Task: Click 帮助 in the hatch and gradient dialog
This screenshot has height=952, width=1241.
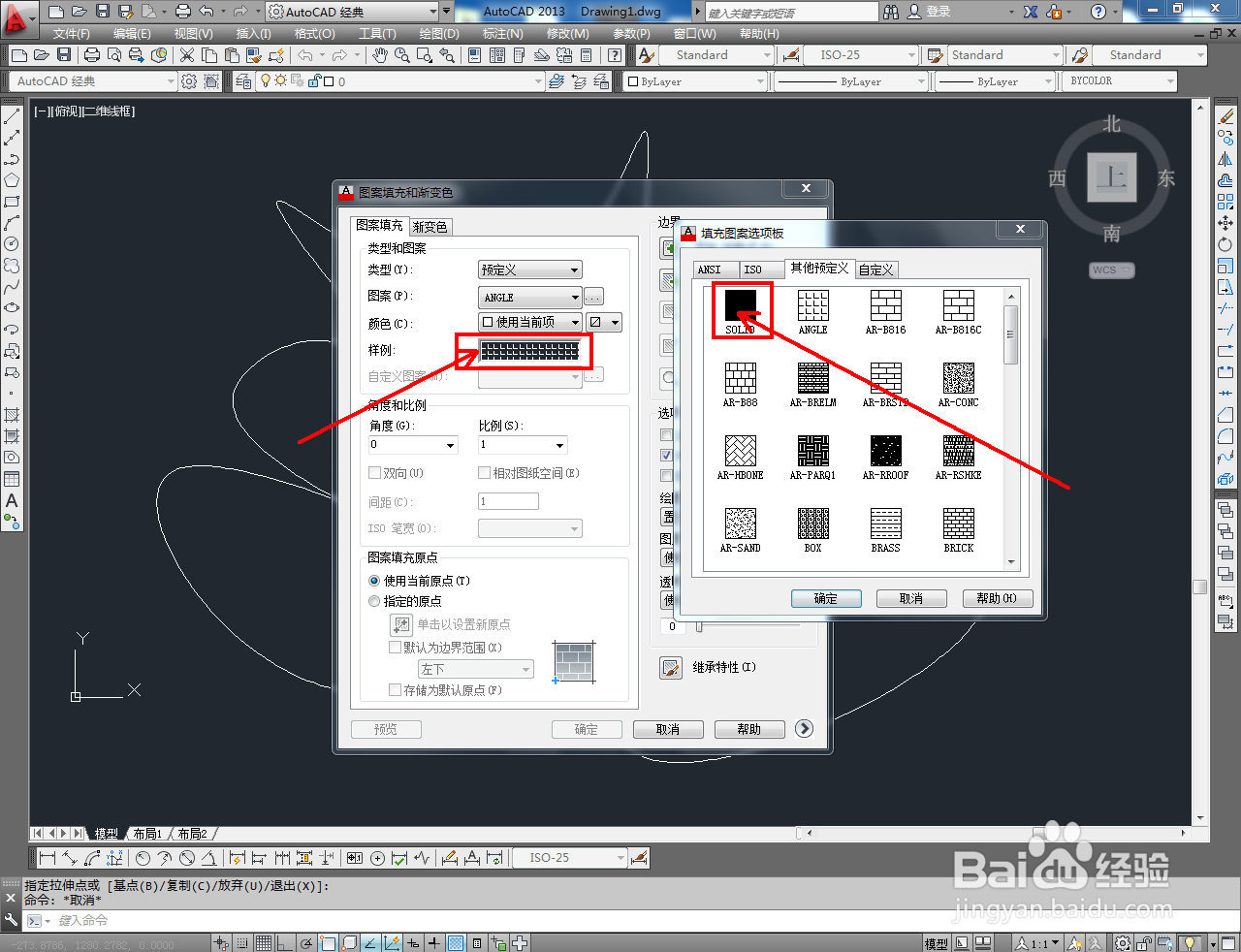Action: tap(749, 729)
